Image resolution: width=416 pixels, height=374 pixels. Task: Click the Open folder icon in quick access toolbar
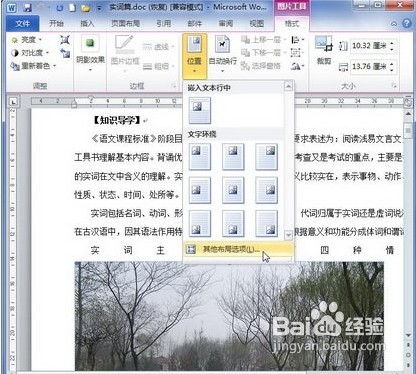pos(85,8)
